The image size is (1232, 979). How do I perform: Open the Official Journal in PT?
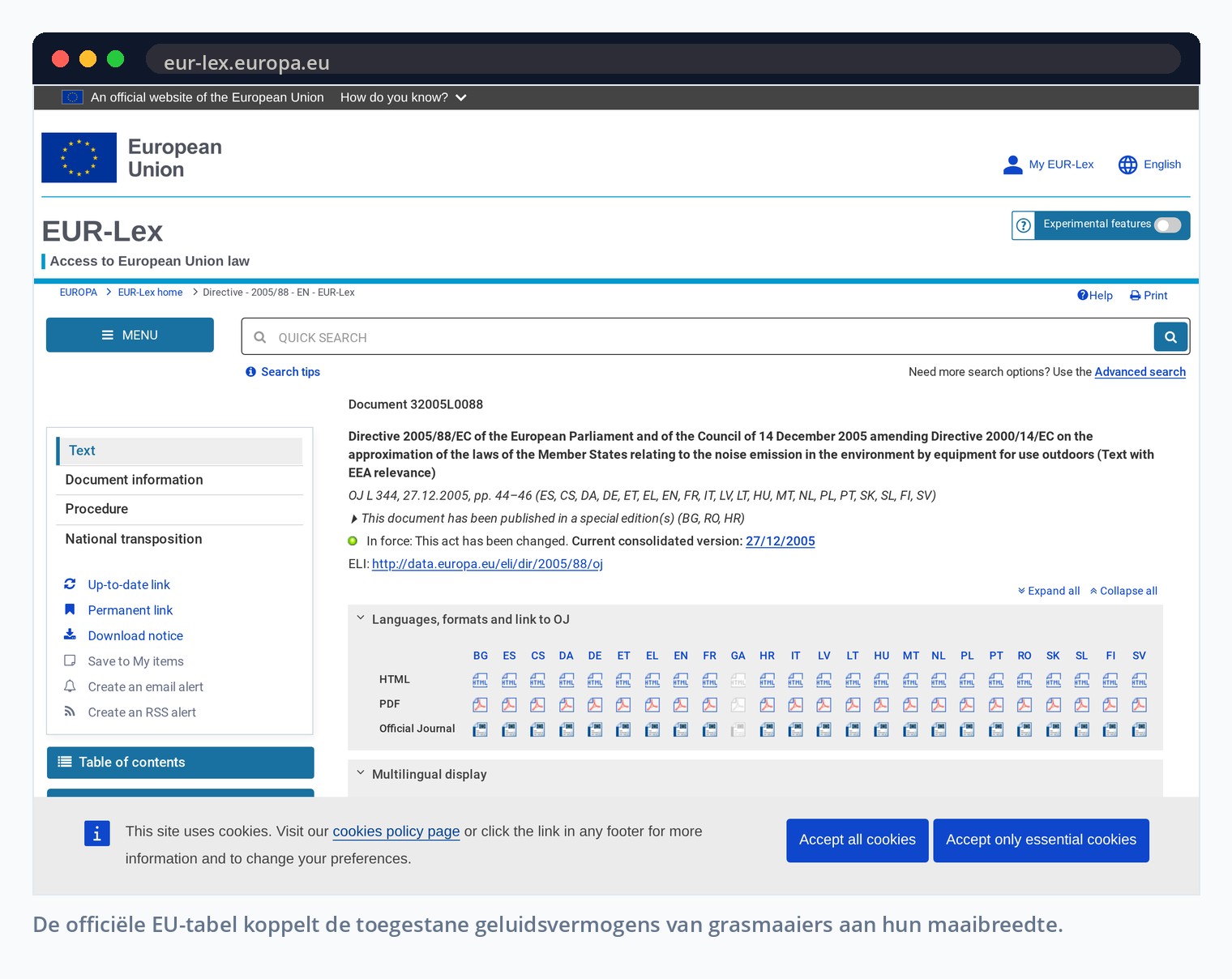996,730
